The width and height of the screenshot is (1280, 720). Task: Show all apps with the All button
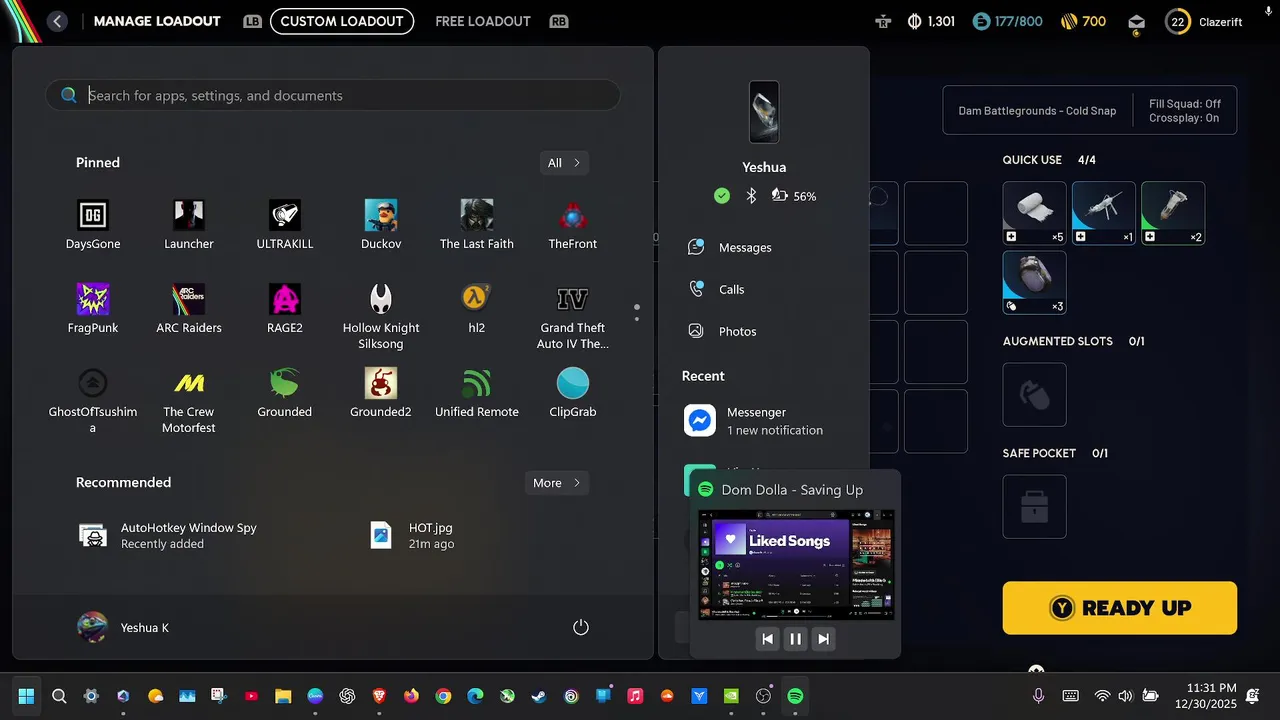point(563,163)
